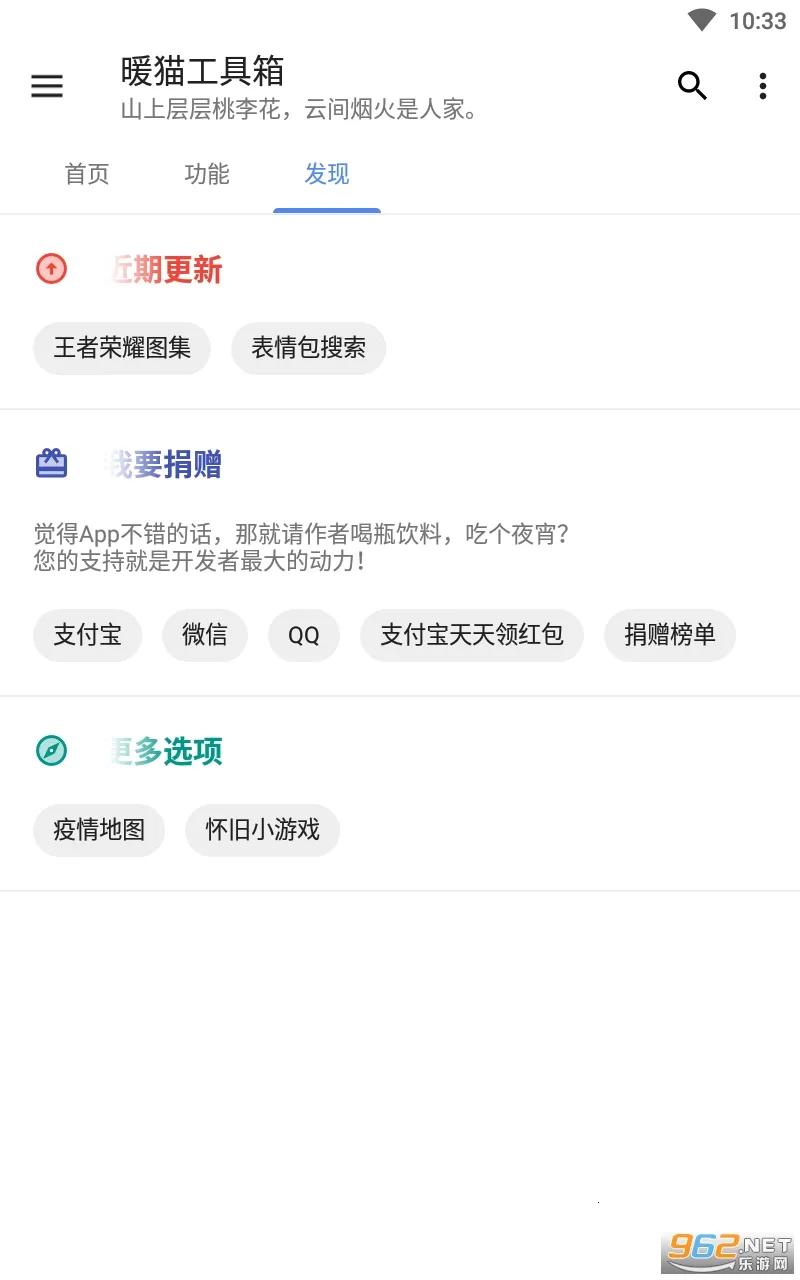Screen dimensions: 800x1280
Task: Tap the 暖猫工具箱 app title
Action: 203,72
